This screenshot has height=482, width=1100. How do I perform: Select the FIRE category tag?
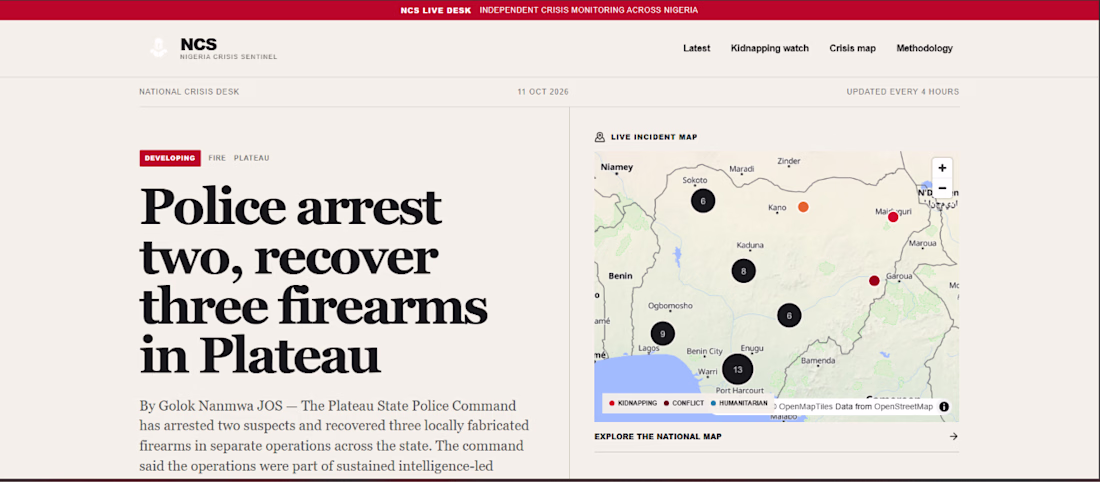(x=217, y=158)
